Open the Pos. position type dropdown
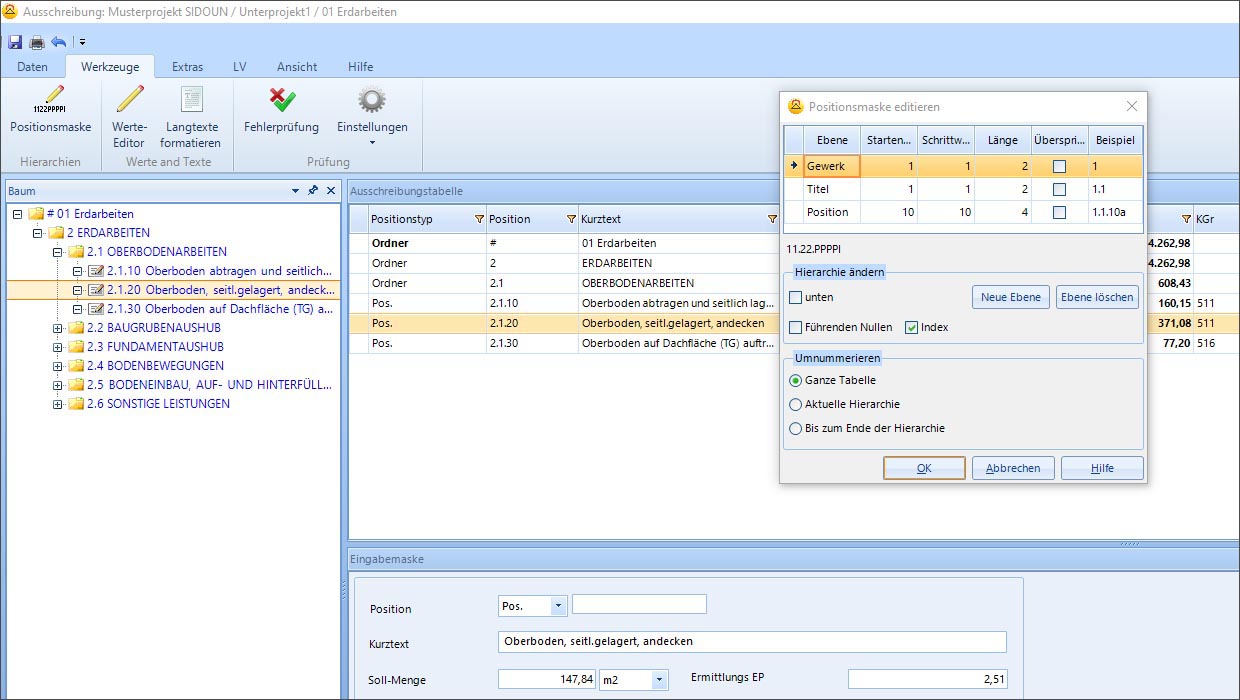This screenshot has width=1240, height=700. pyautogui.click(x=558, y=606)
